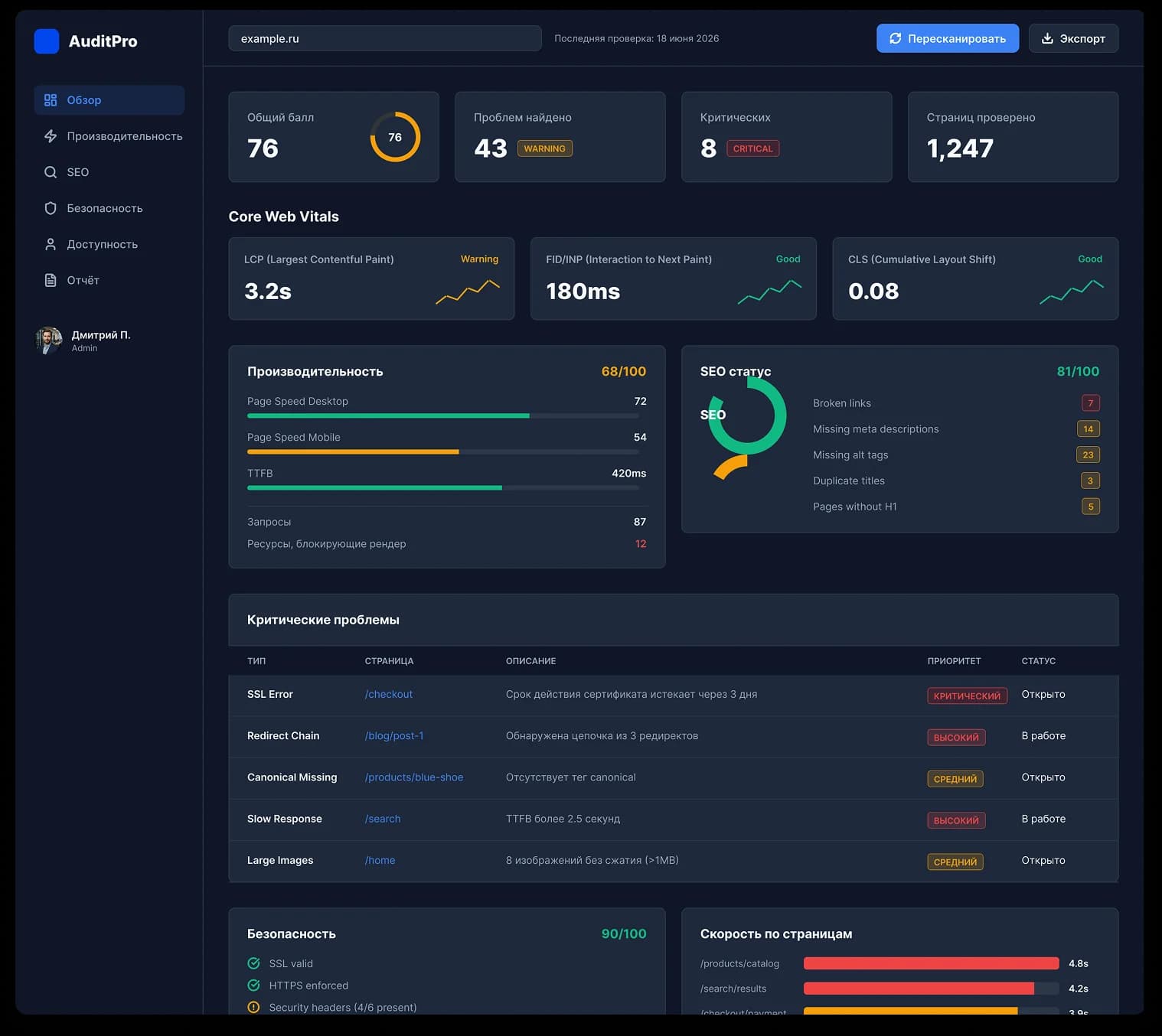Image resolution: width=1162 pixels, height=1036 pixels.
Task: Click the Отчёт document icon
Action: [51, 280]
